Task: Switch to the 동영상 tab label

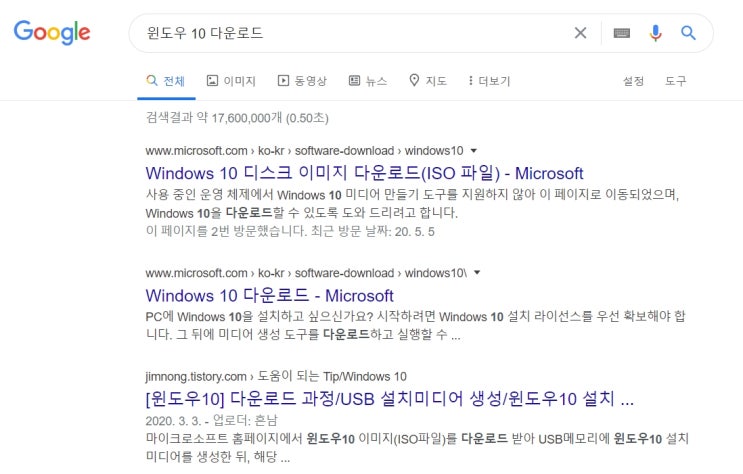Action: (310, 81)
